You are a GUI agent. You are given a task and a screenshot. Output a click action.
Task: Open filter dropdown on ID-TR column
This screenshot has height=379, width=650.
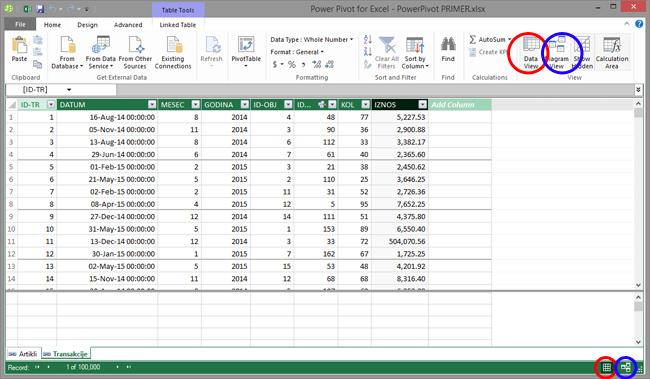coord(51,104)
